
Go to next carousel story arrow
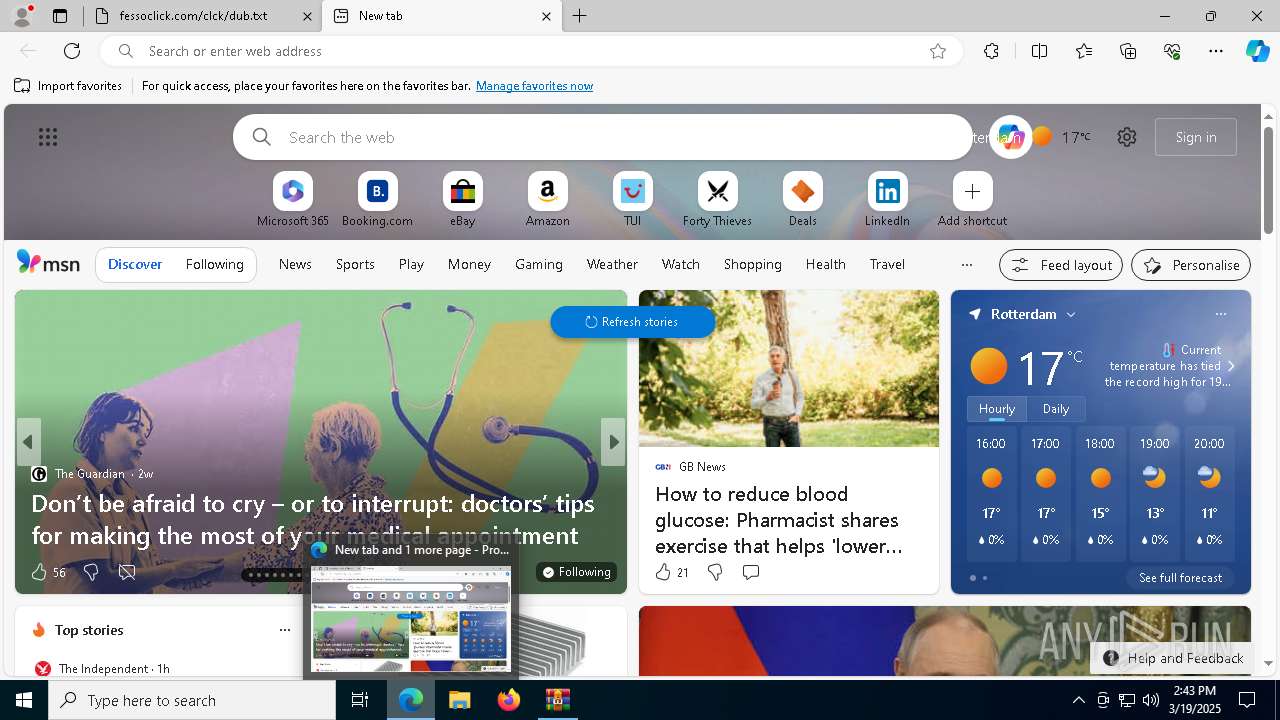[x=613, y=442]
